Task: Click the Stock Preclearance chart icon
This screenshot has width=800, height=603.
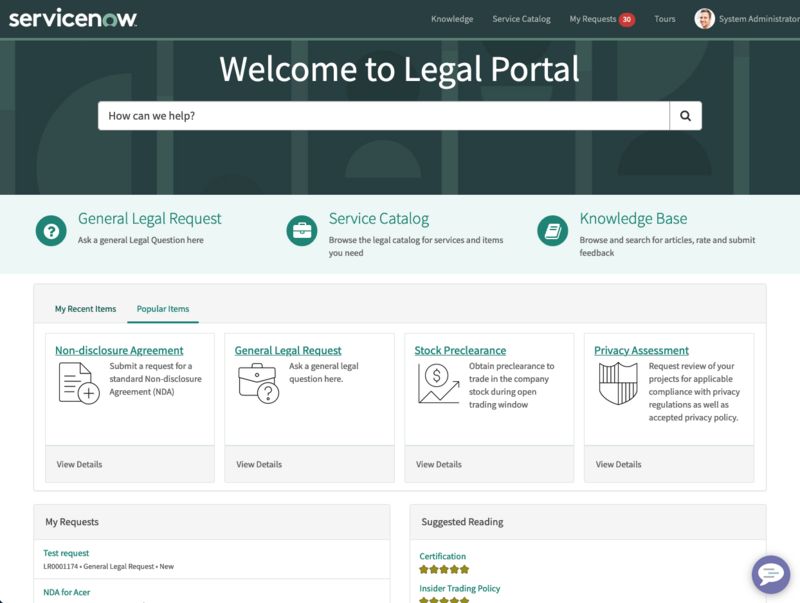Action: coord(438,383)
